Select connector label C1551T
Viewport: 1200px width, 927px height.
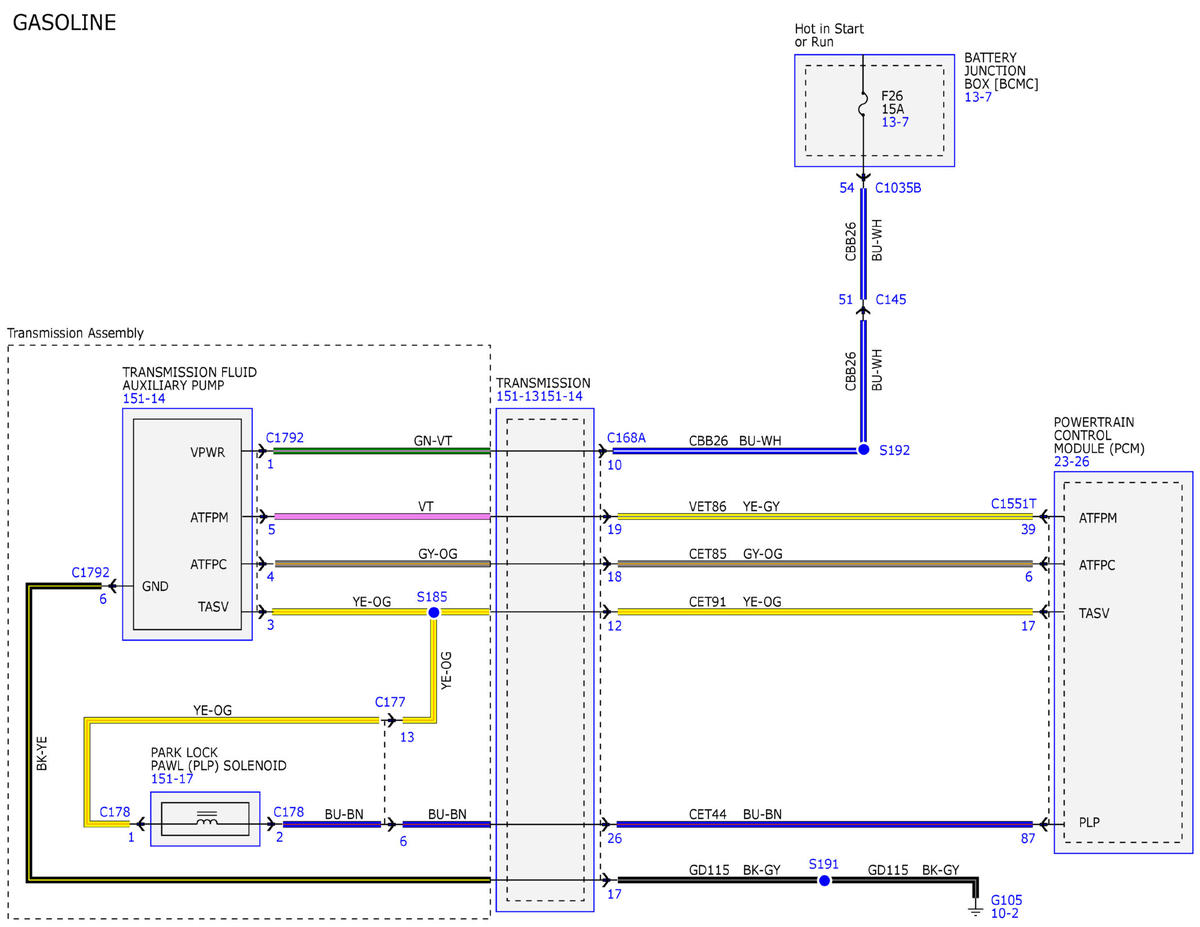[1013, 503]
